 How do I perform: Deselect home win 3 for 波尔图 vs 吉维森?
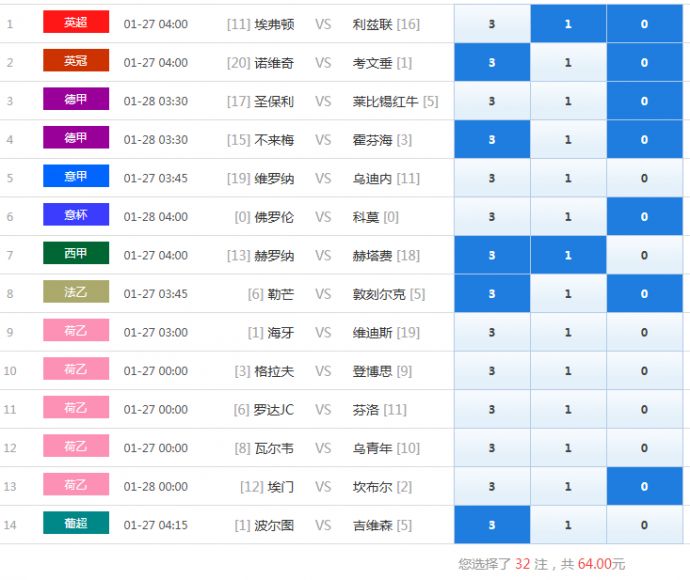click(x=491, y=525)
